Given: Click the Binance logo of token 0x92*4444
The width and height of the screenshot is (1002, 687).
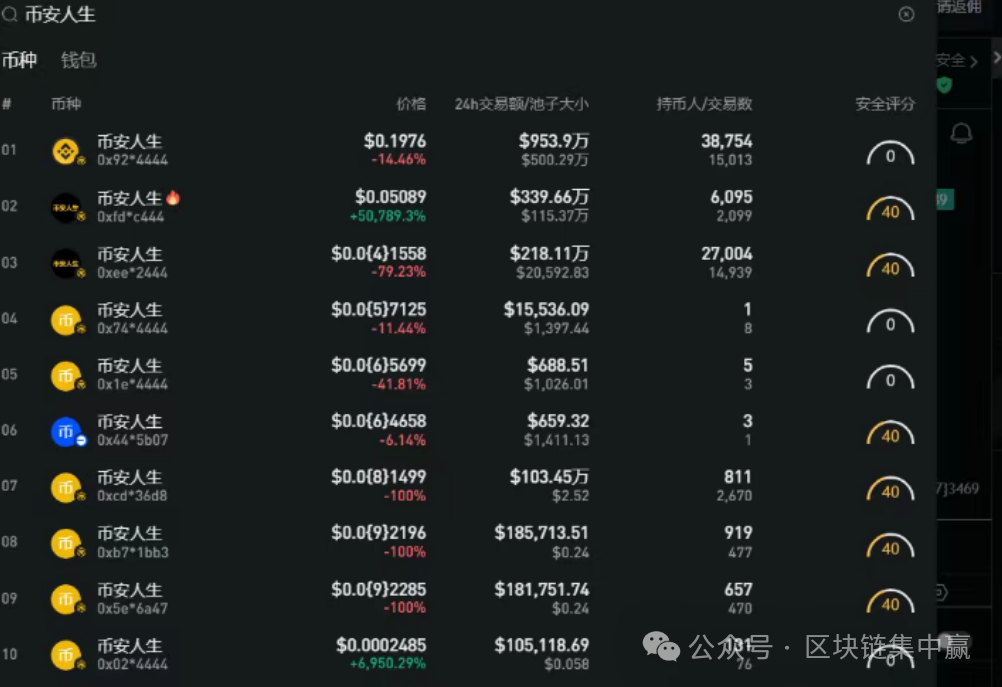Looking at the screenshot, I should point(66,152).
